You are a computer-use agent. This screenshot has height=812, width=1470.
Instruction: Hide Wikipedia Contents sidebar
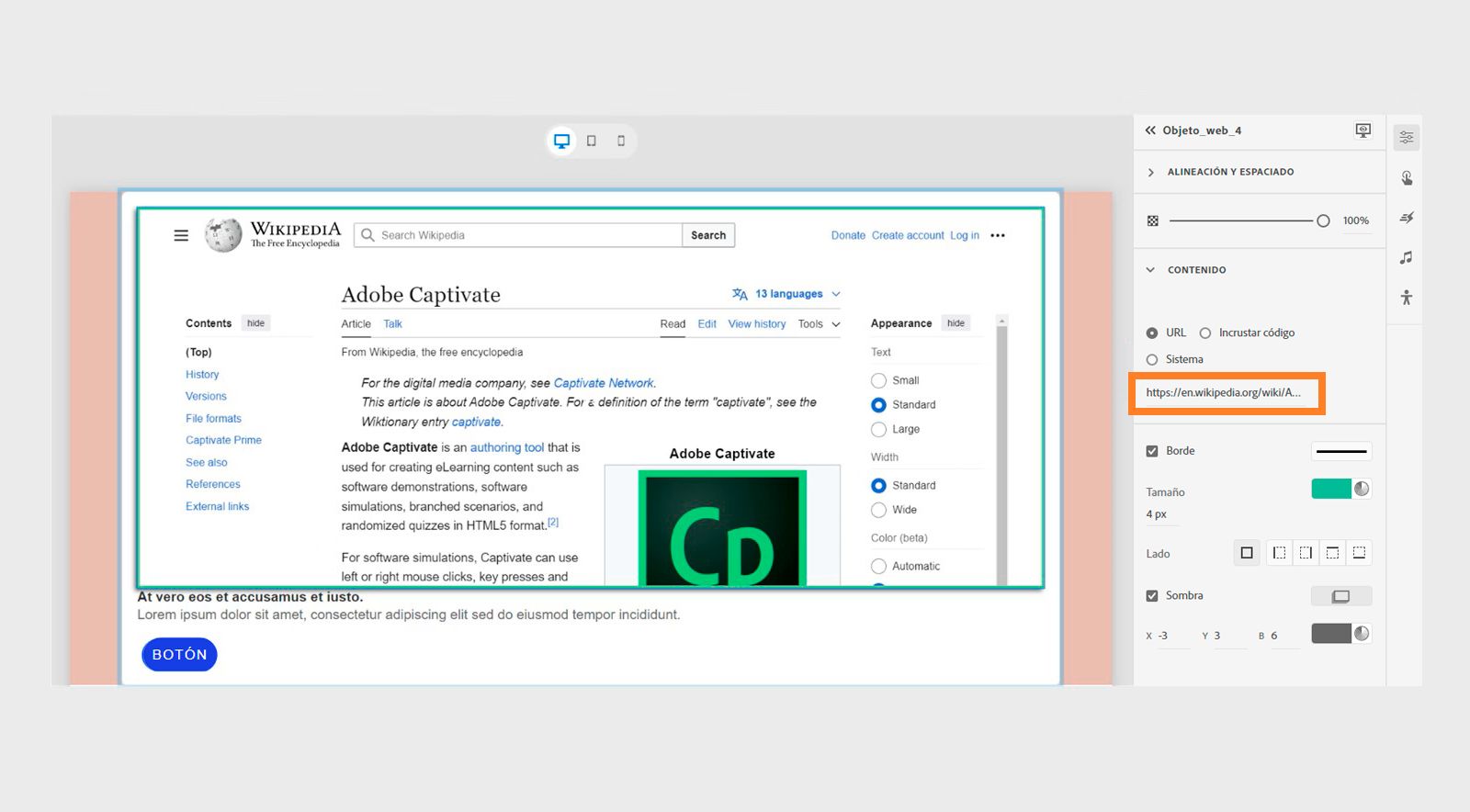(x=255, y=323)
